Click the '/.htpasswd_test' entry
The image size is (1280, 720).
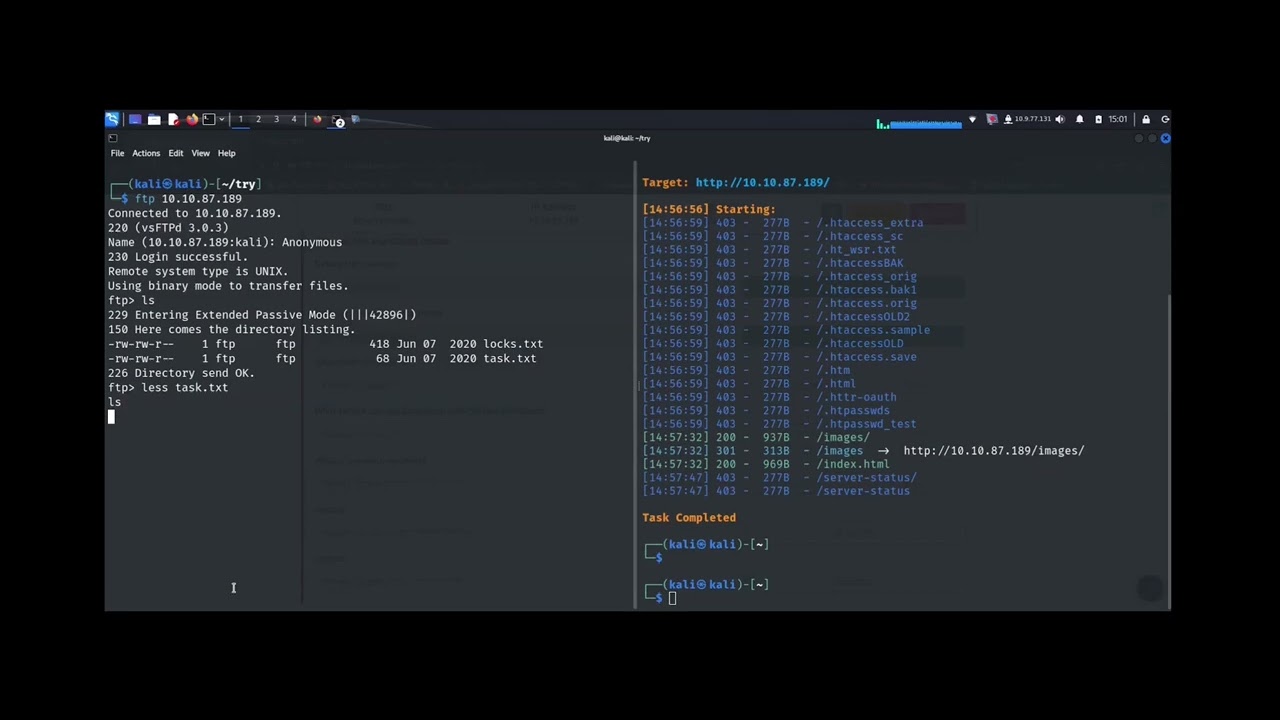[x=866, y=424]
